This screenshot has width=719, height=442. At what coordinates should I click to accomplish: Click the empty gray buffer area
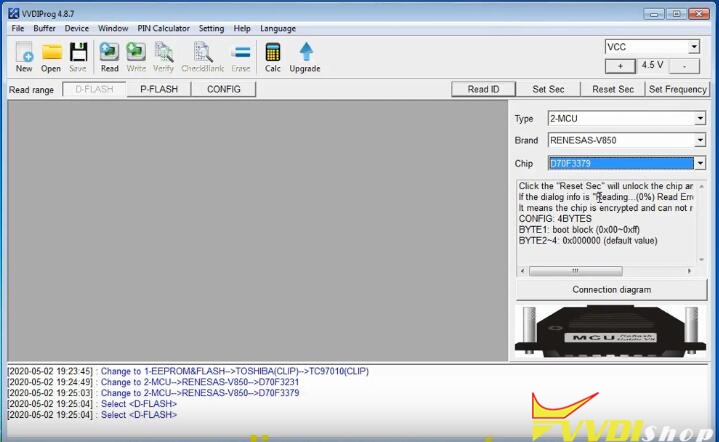tap(258, 231)
